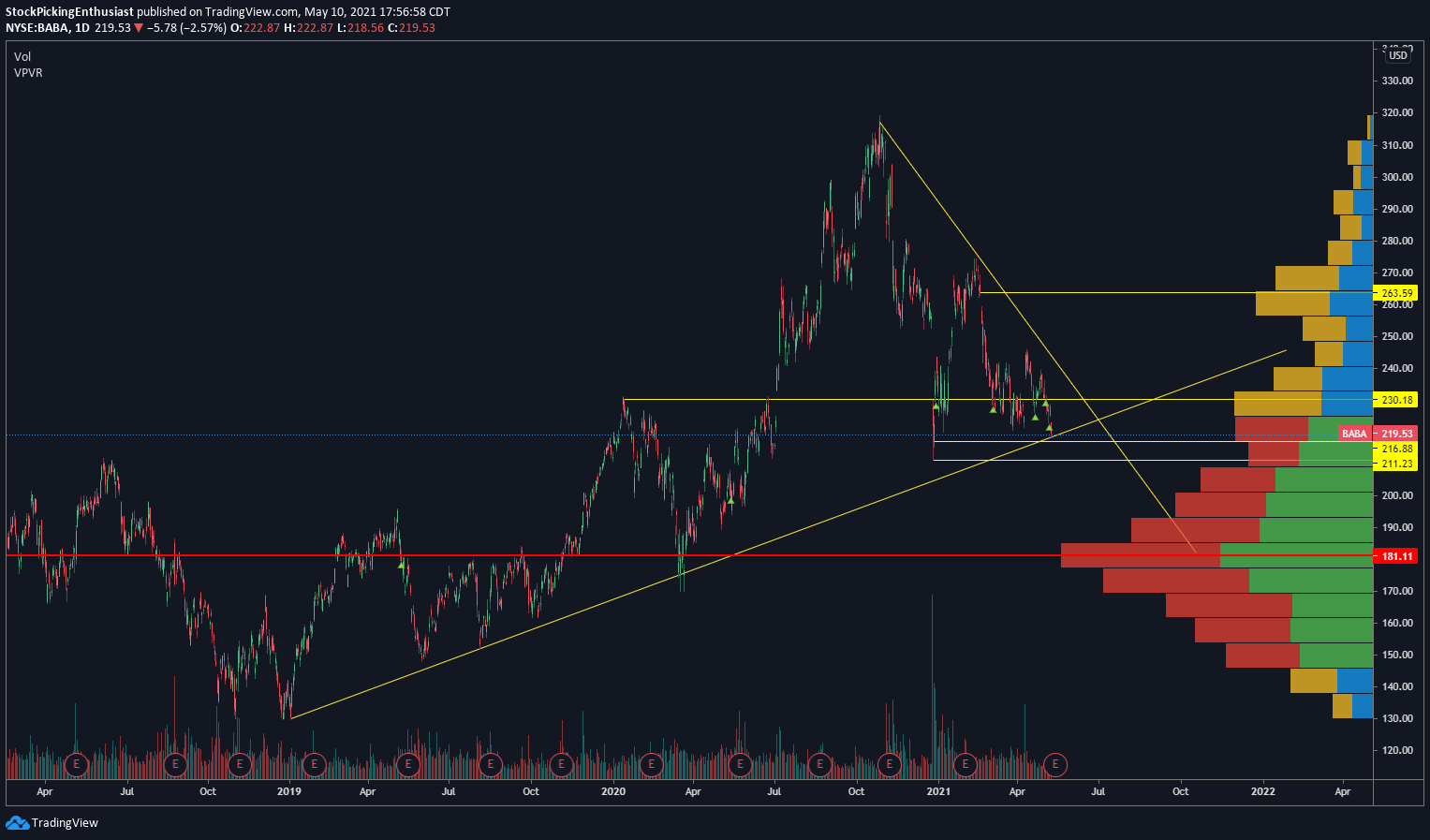Click the NYSE:BABA symbol in the header
This screenshot has height=840, width=1430.
[x=37, y=28]
